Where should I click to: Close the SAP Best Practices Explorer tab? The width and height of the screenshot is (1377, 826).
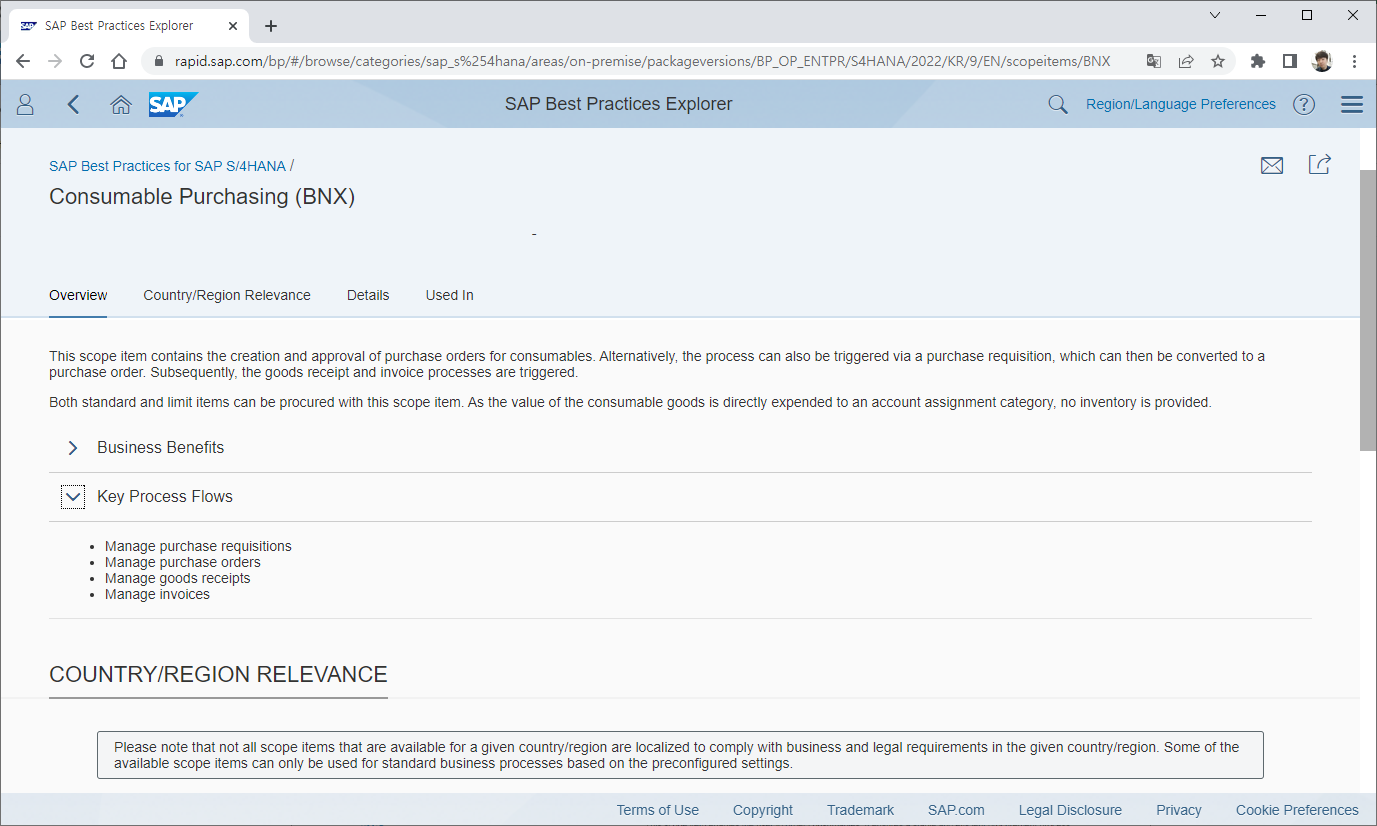tap(231, 26)
